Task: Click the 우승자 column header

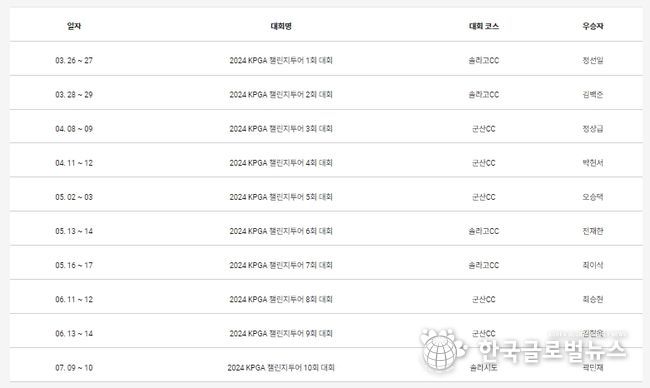Action: (x=593, y=26)
